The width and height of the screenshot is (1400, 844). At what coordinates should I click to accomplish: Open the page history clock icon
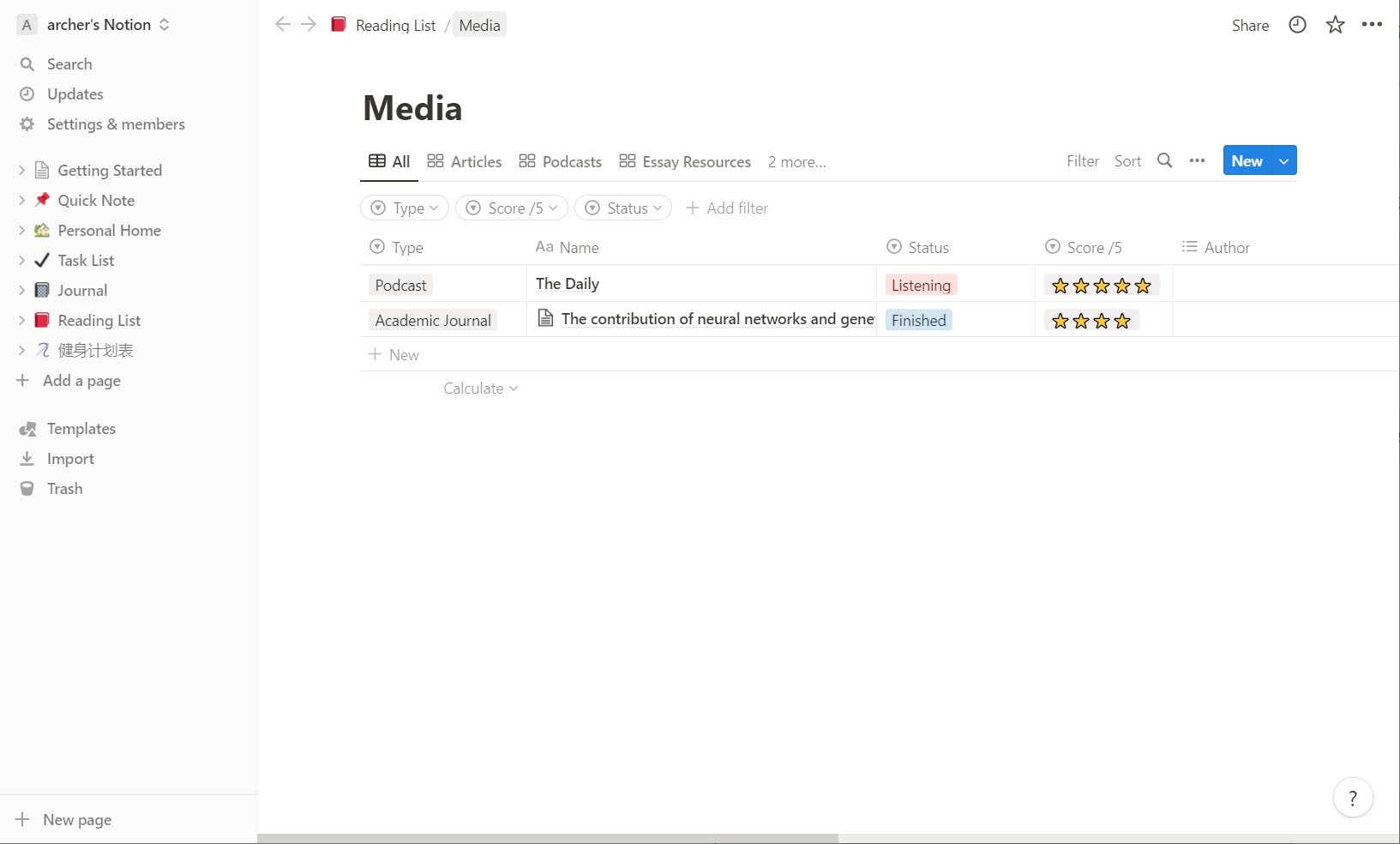(x=1297, y=25)
